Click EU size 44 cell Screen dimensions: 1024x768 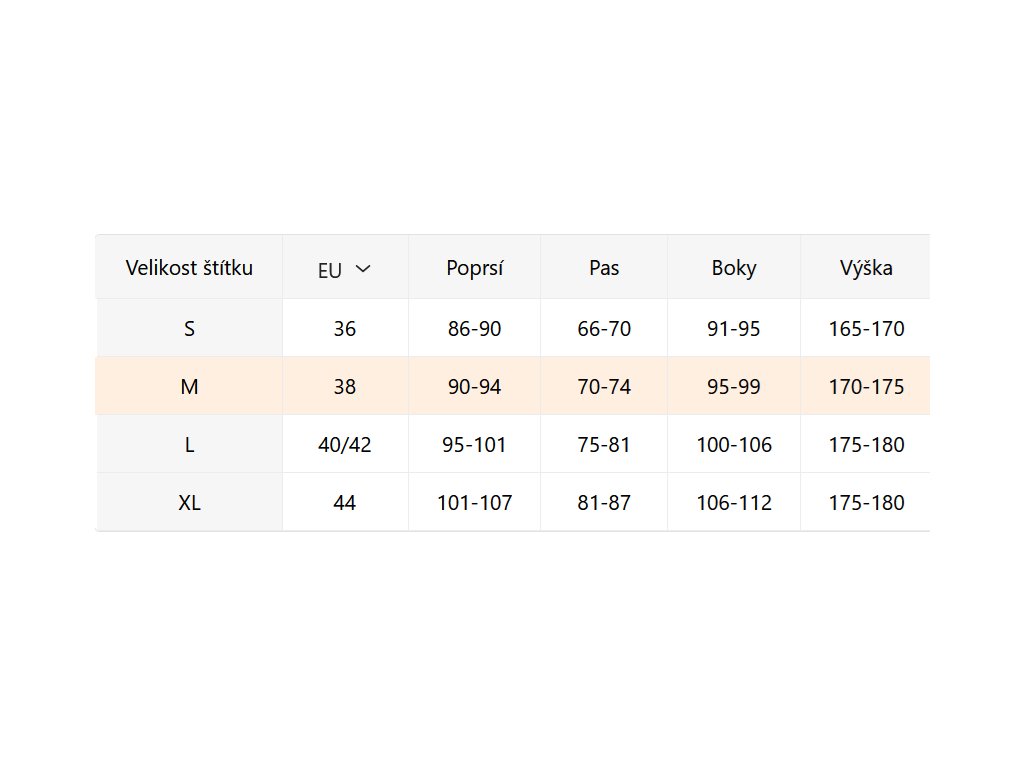point(345,503)
